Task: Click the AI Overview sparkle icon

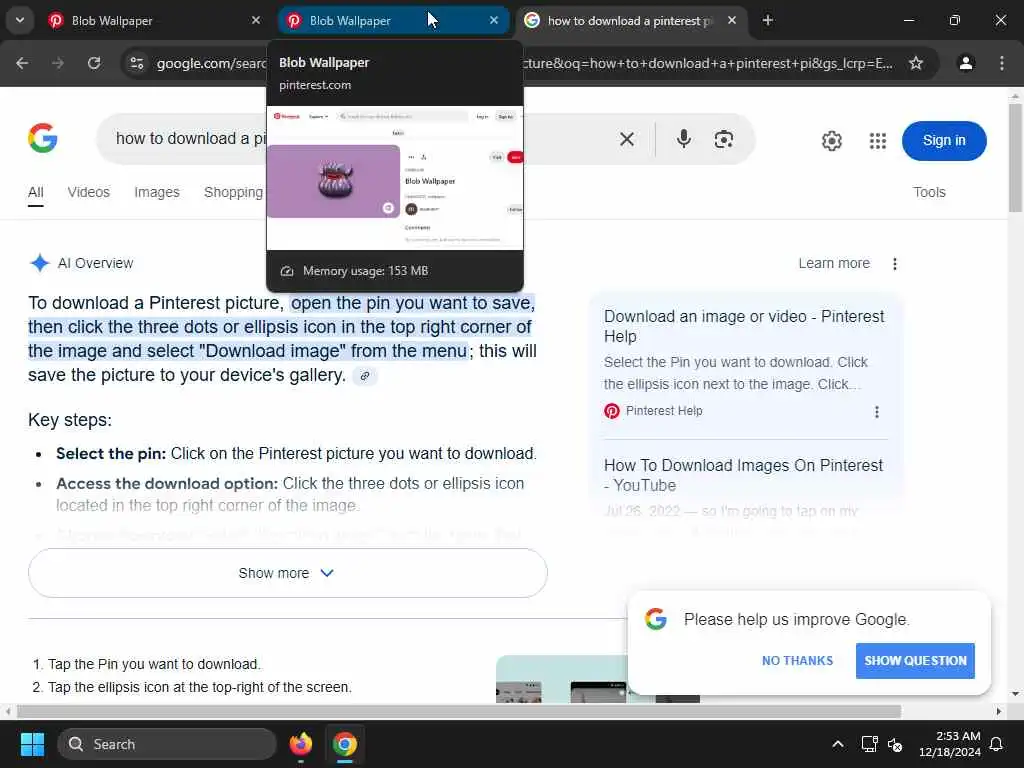Action: [x=40, y=263]
